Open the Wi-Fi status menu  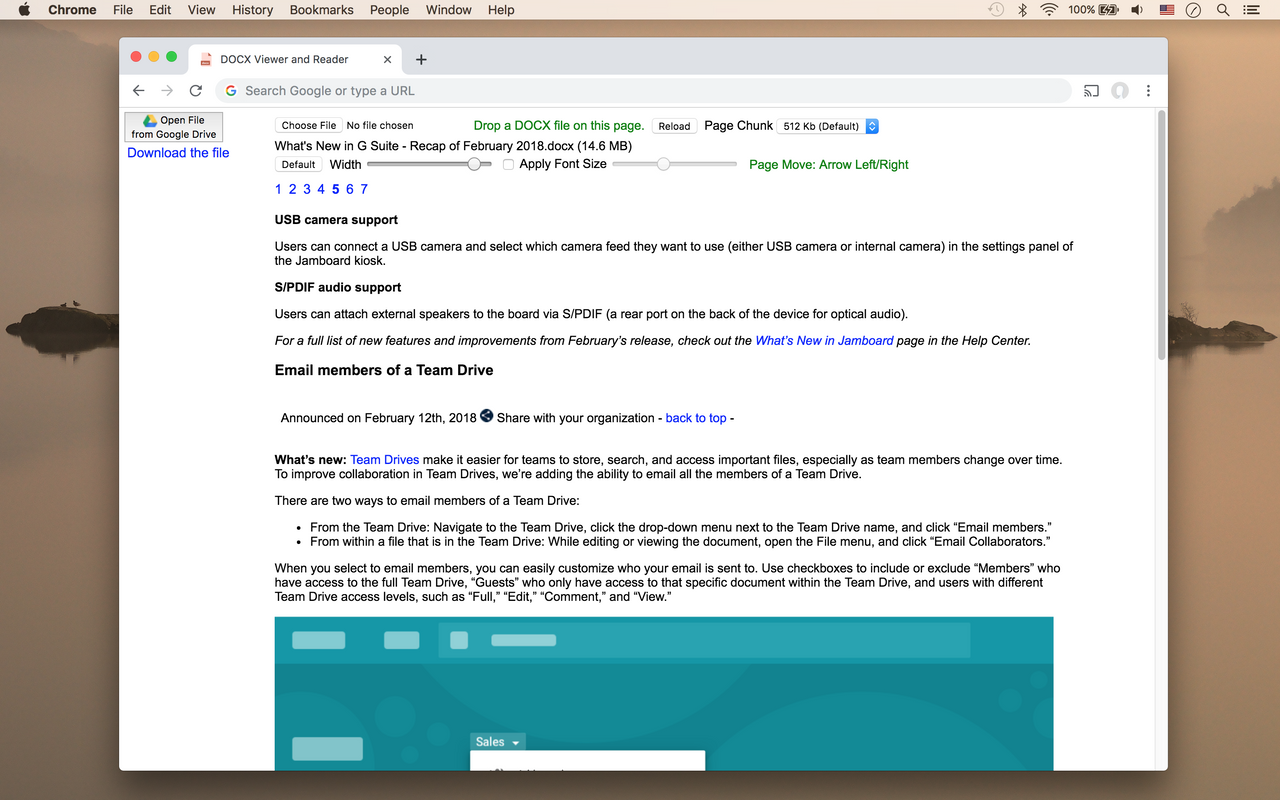click(x=1047, y=10)
